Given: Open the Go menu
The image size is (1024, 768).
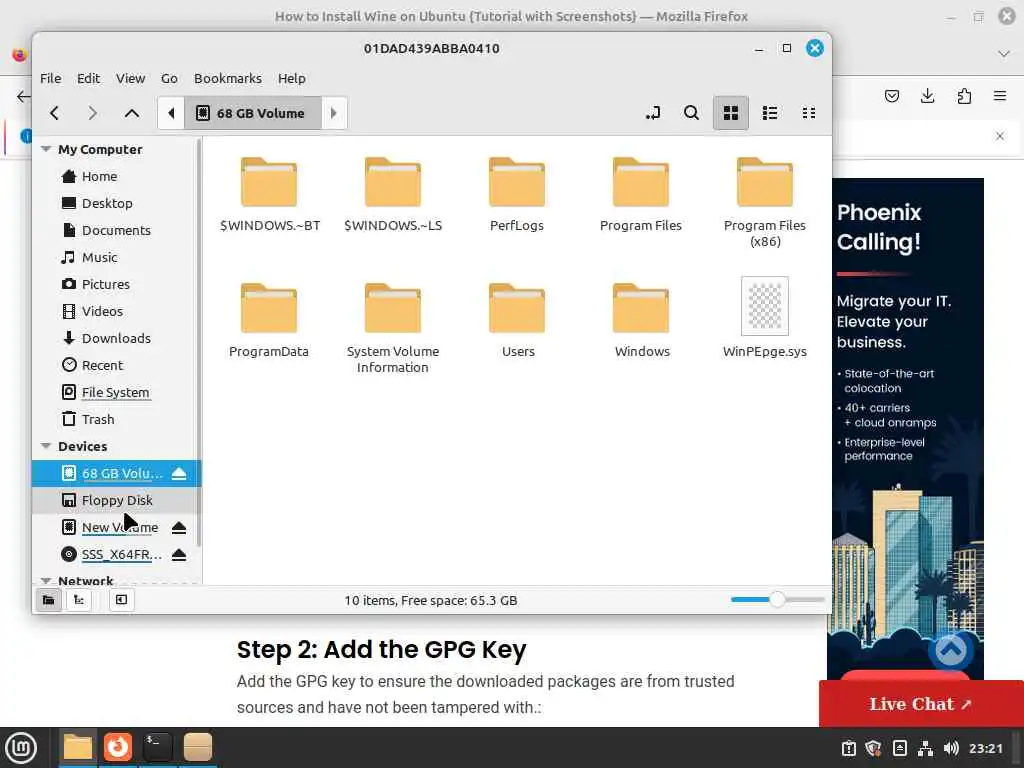Looking at the screenshot, I should tap(169, 78).
